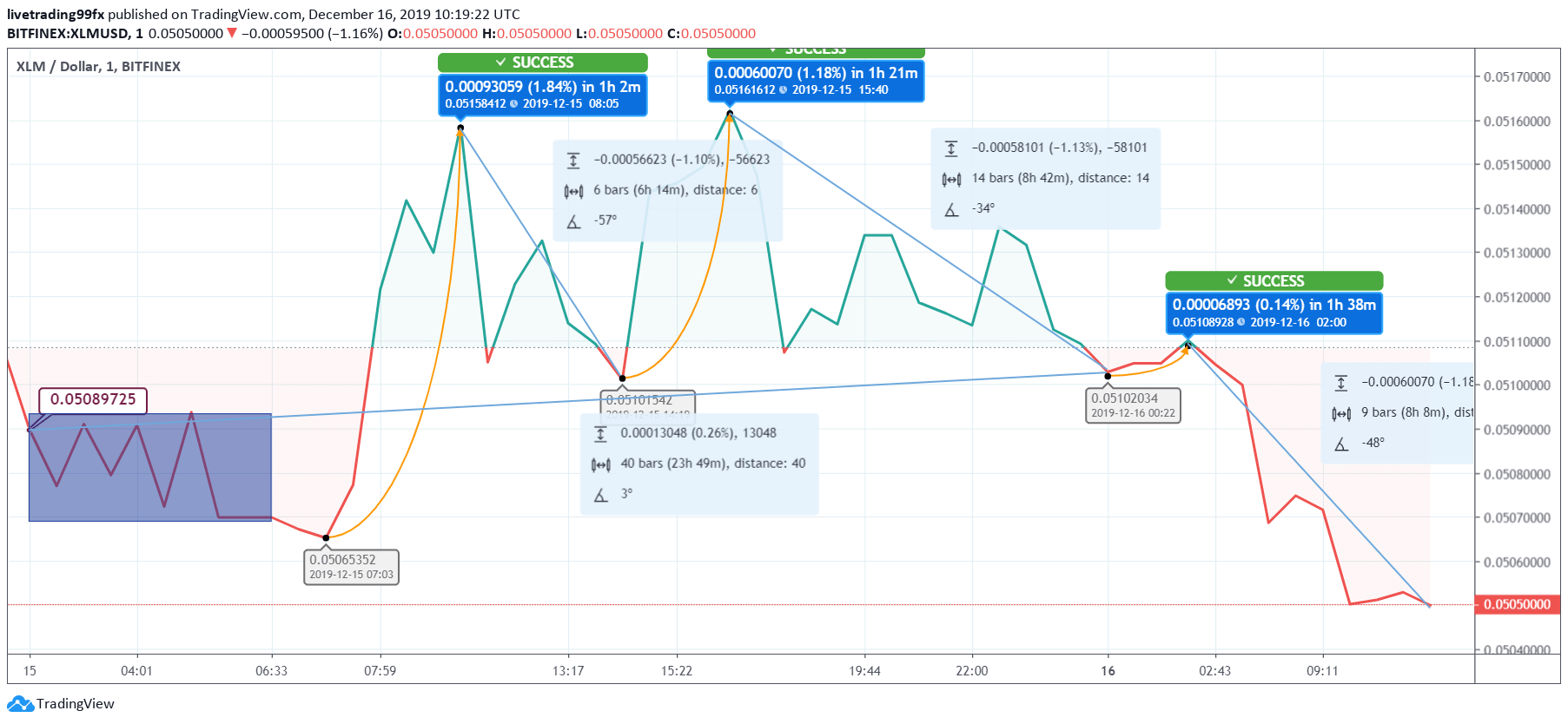Select the blue forecast label 0.00006893 (0.14%) in 1h 38m
The width and height of the screenshot is (1568, 724).
click(x=1274, y=313)
